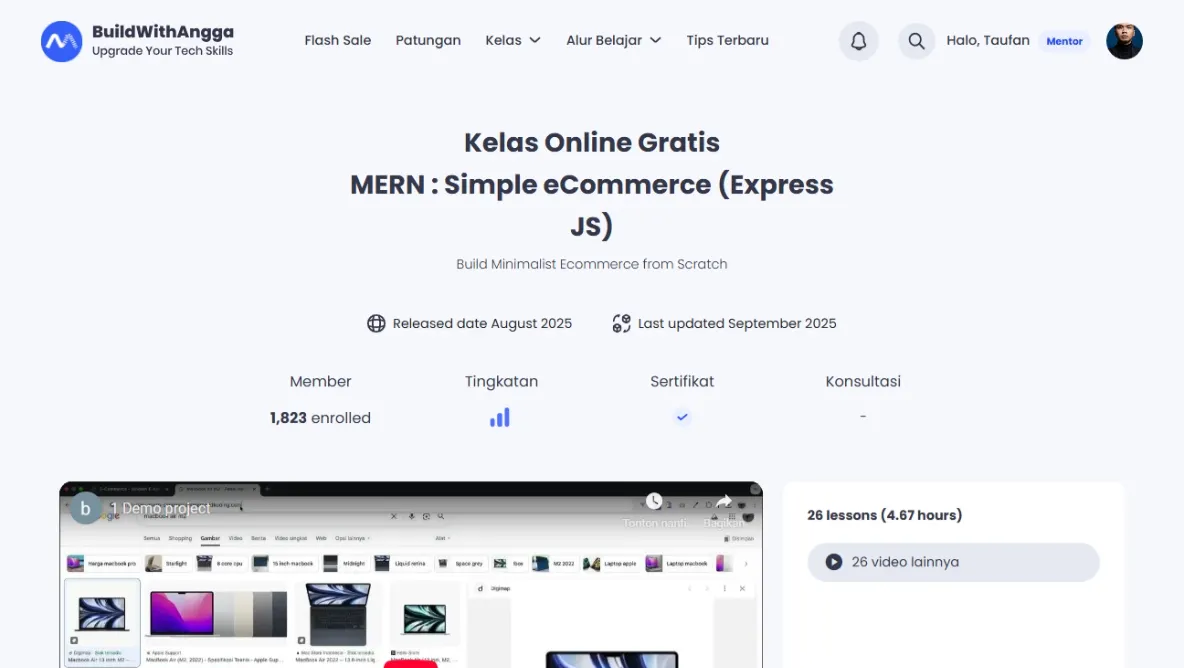
Task: Expand the Alur Belajar dropdown
Action: 613,41
